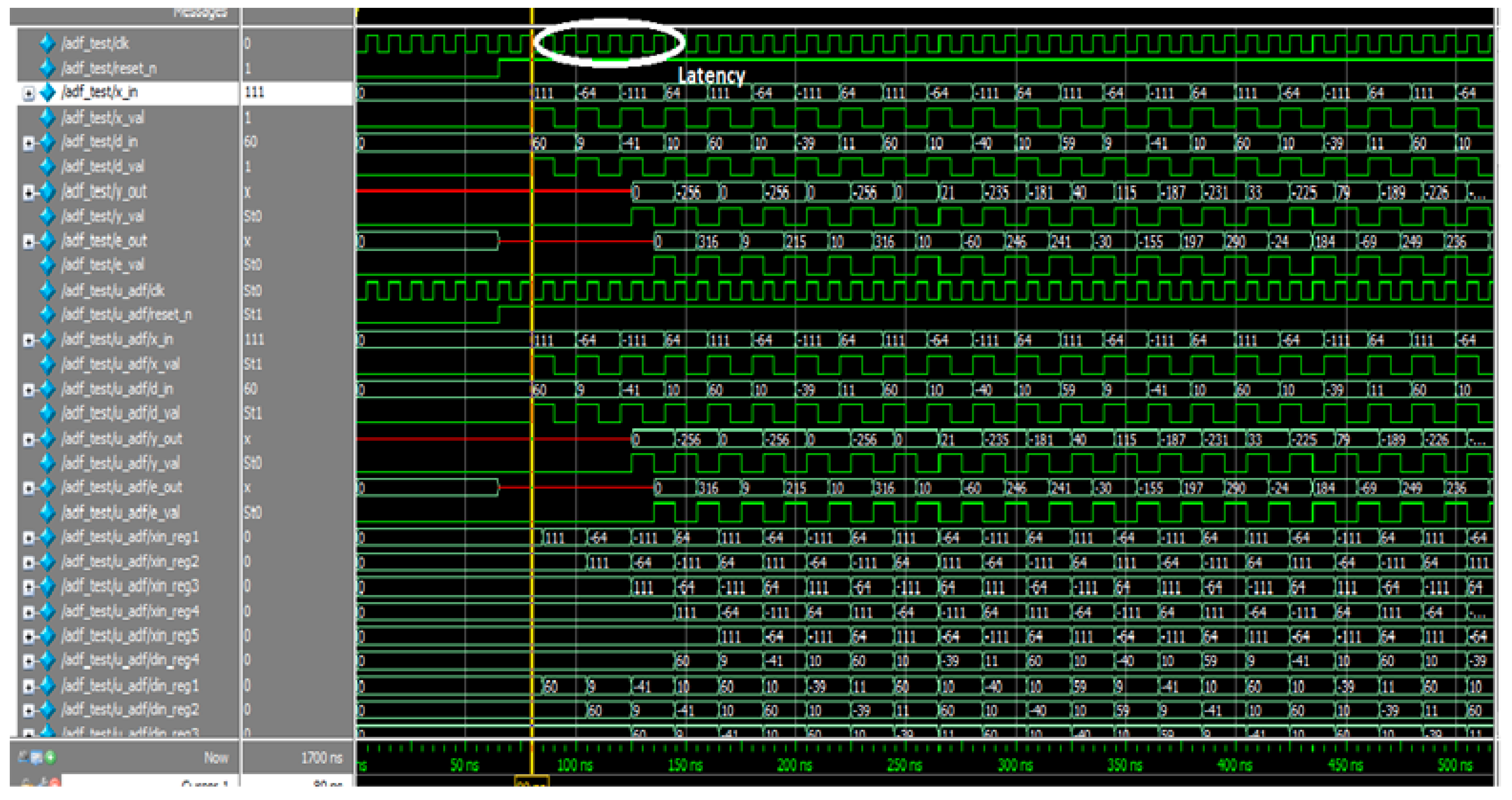Select the /adf_test/u_adf/xin_reg5 signal name
This screenshot has width=1512, height=800.
[x=130, y=636]
